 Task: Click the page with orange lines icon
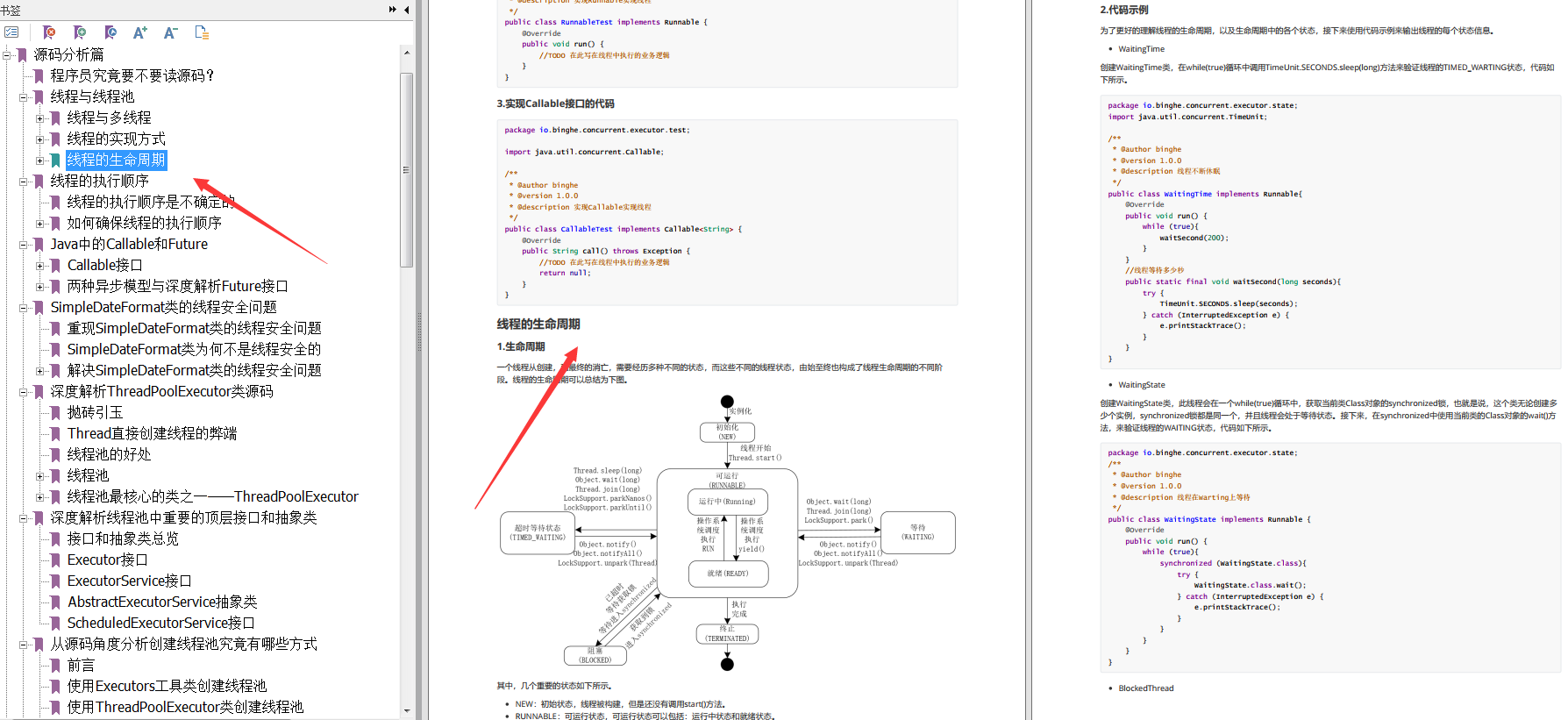click(x=202, y=32)
